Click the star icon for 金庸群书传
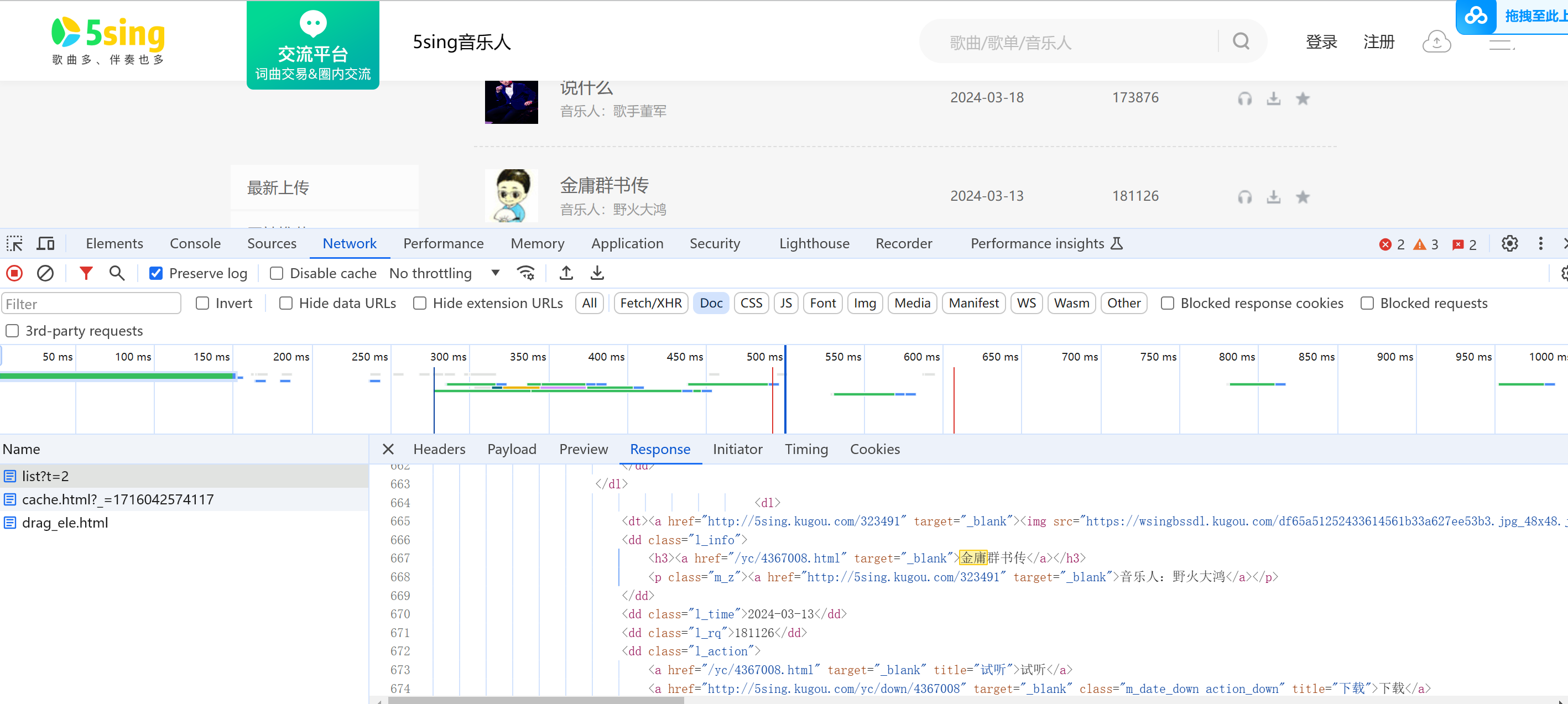1568x704 pixels. click(1303, 196)
